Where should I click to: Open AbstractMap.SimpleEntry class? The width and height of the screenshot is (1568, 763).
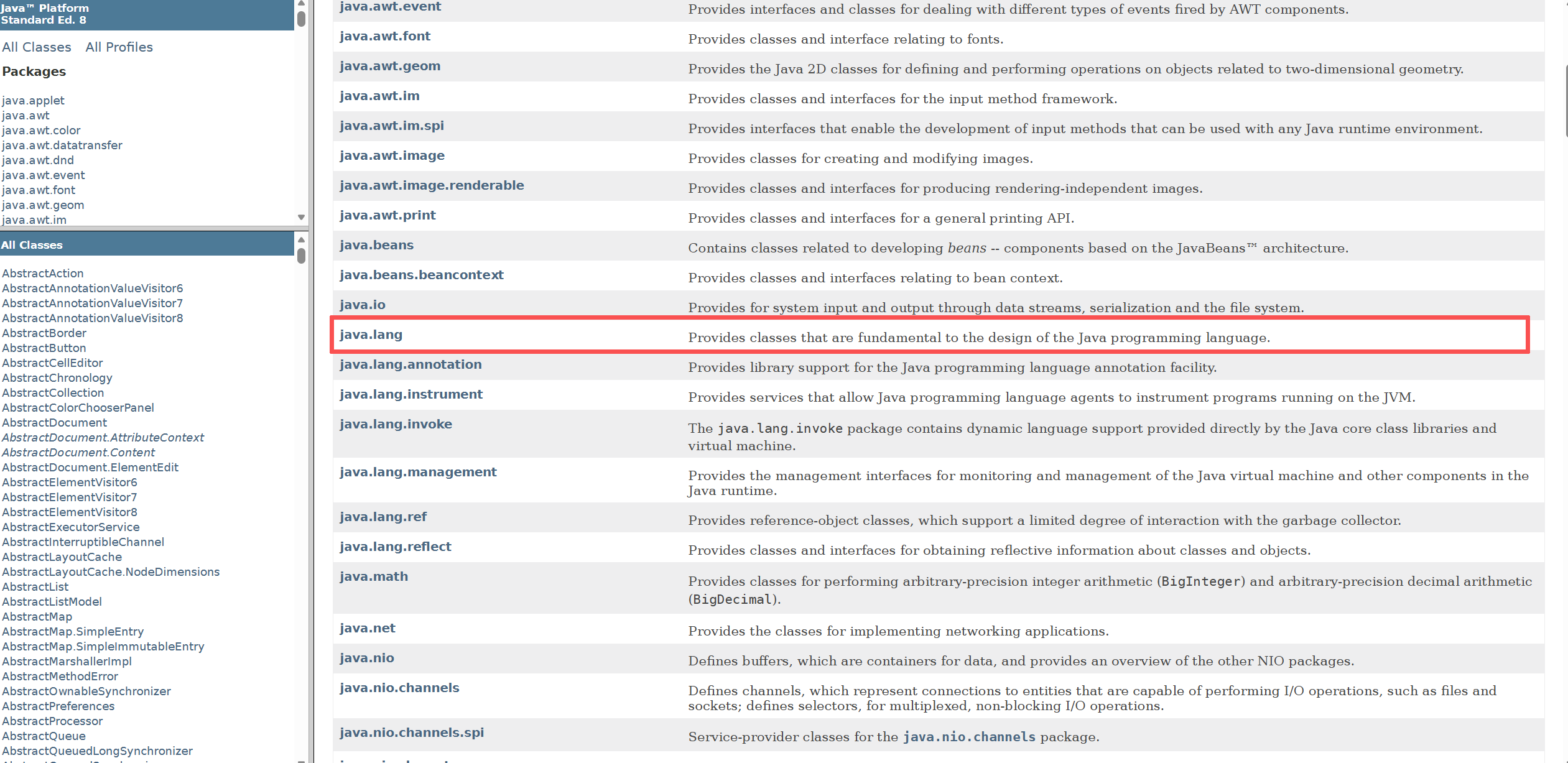pos(73,632)
